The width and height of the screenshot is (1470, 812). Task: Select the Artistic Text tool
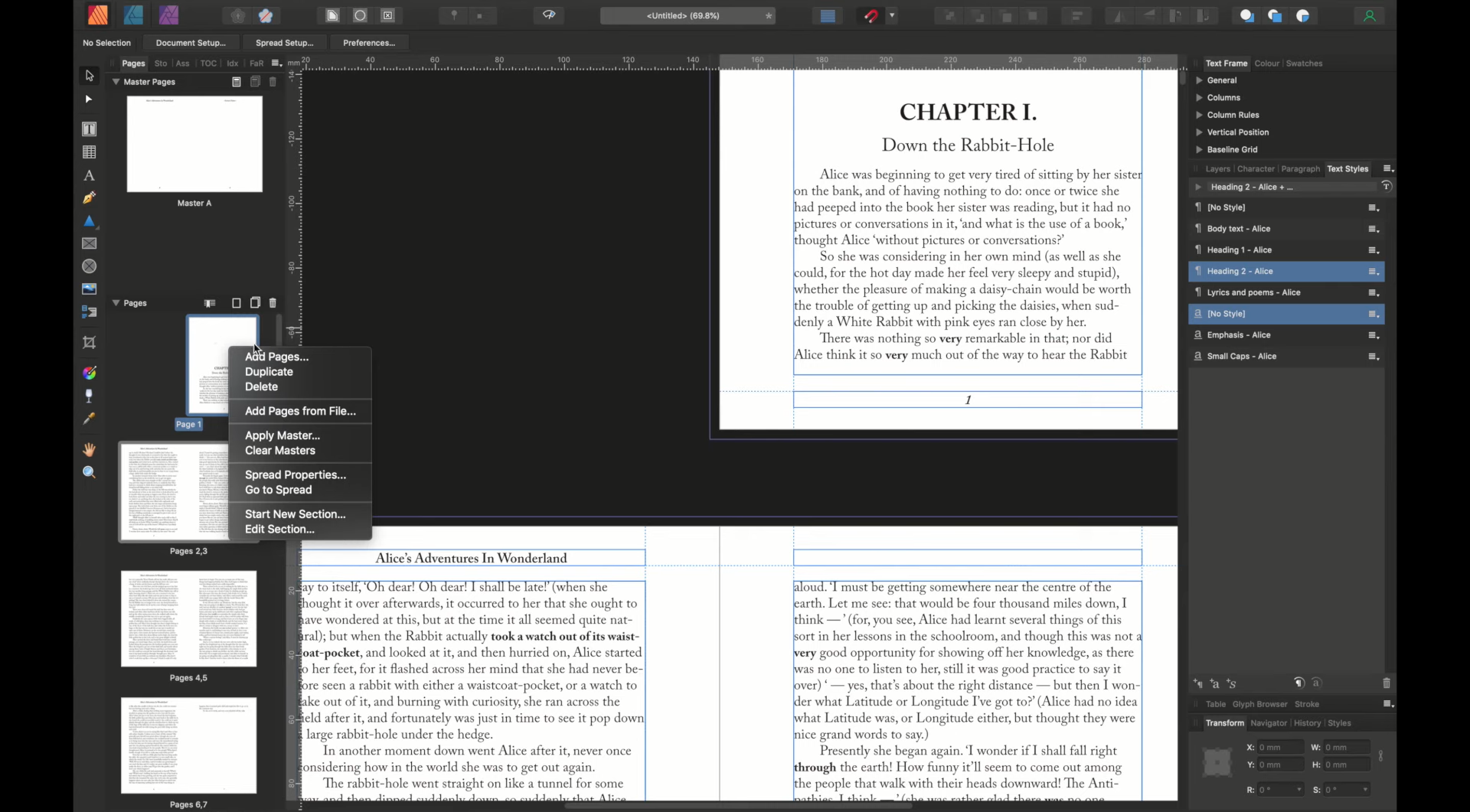tap(90, 175)
